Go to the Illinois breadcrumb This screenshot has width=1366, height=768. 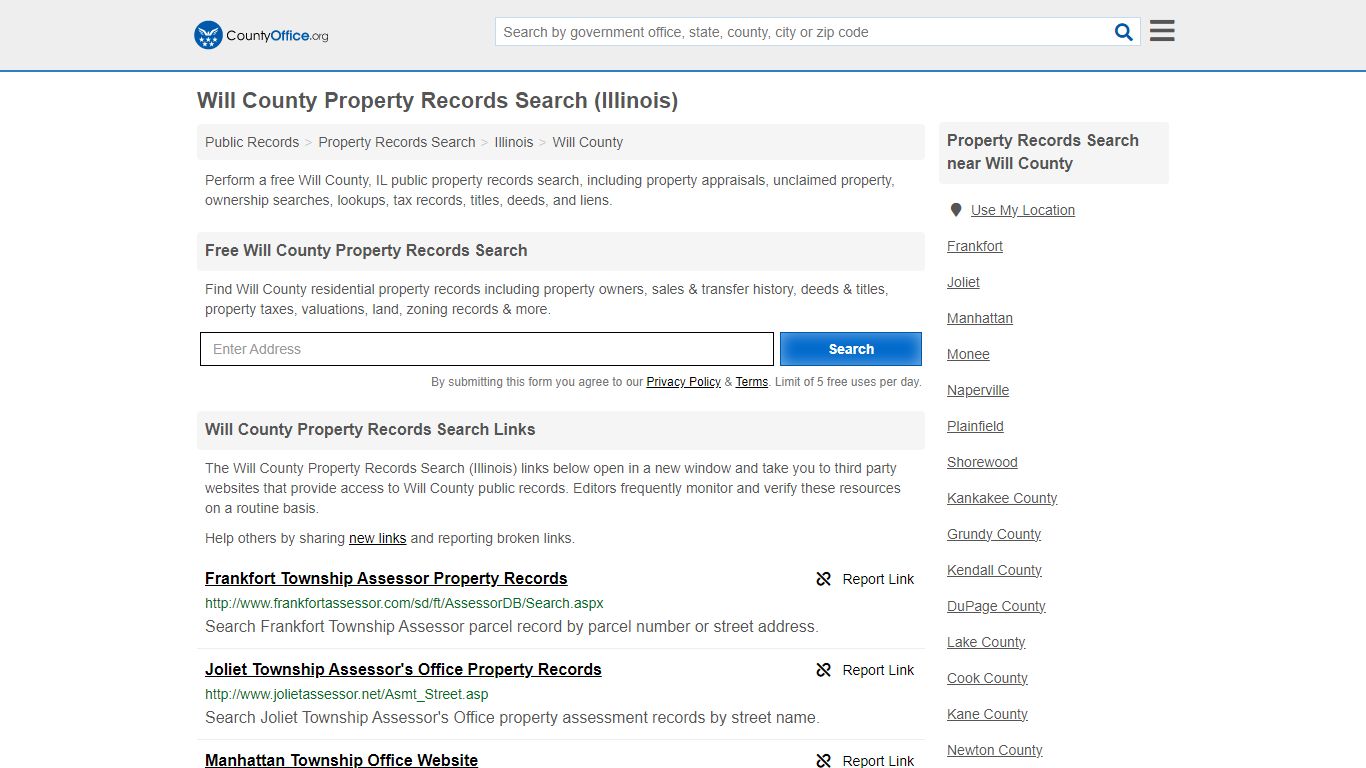point(514,142)
